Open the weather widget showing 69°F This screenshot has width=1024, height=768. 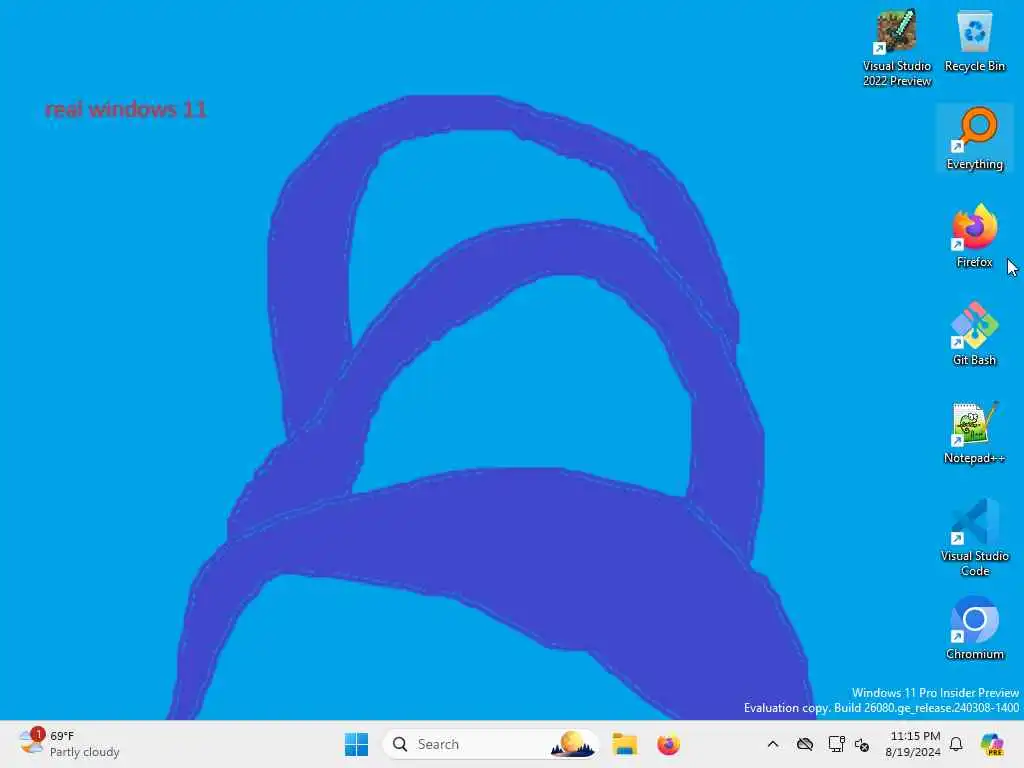coord(69,744)
